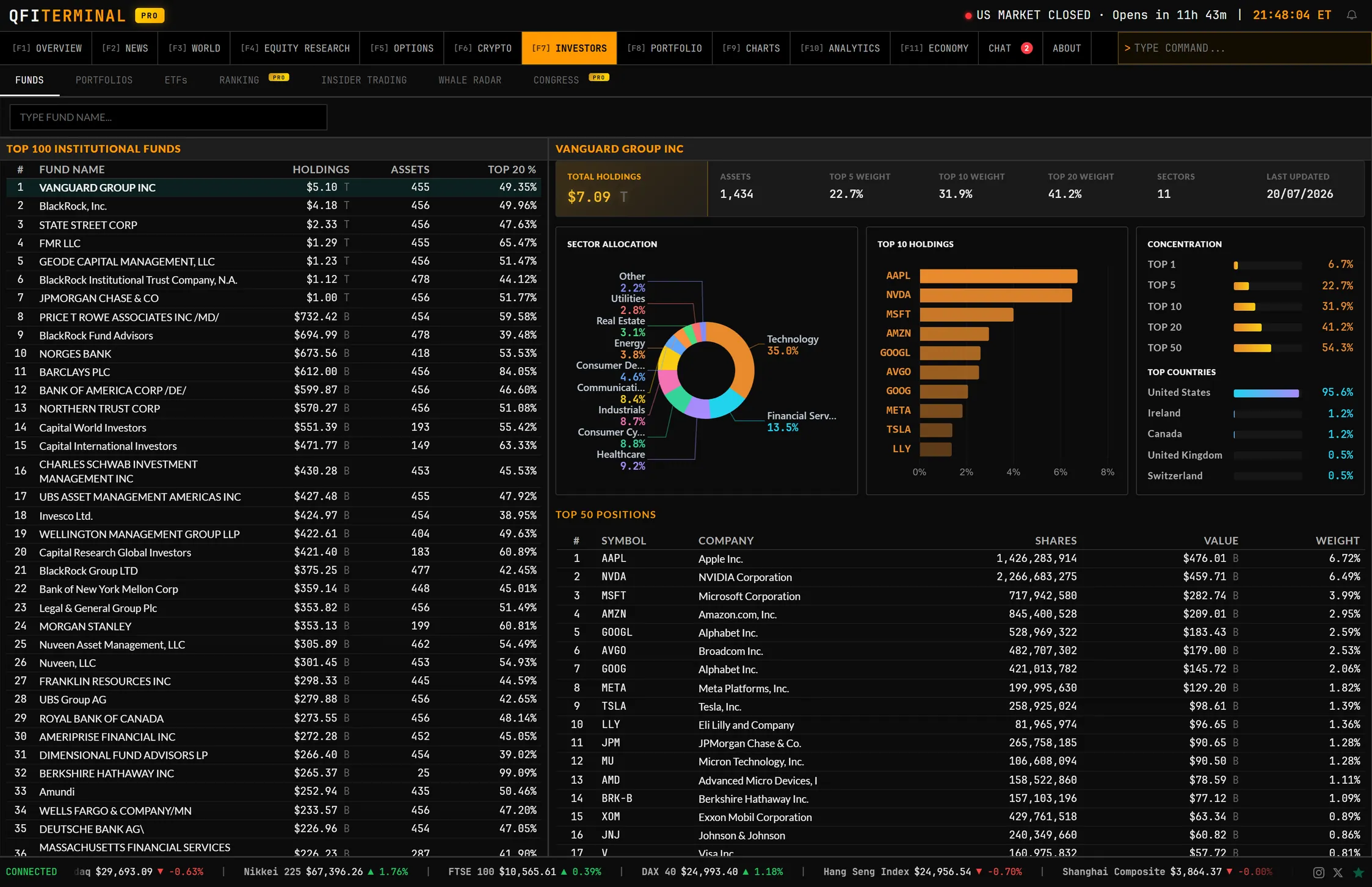The image size is (1372, 887).
Task: Click the AAPL bar in Top 10 Holdings
Action: pos(998,276)
